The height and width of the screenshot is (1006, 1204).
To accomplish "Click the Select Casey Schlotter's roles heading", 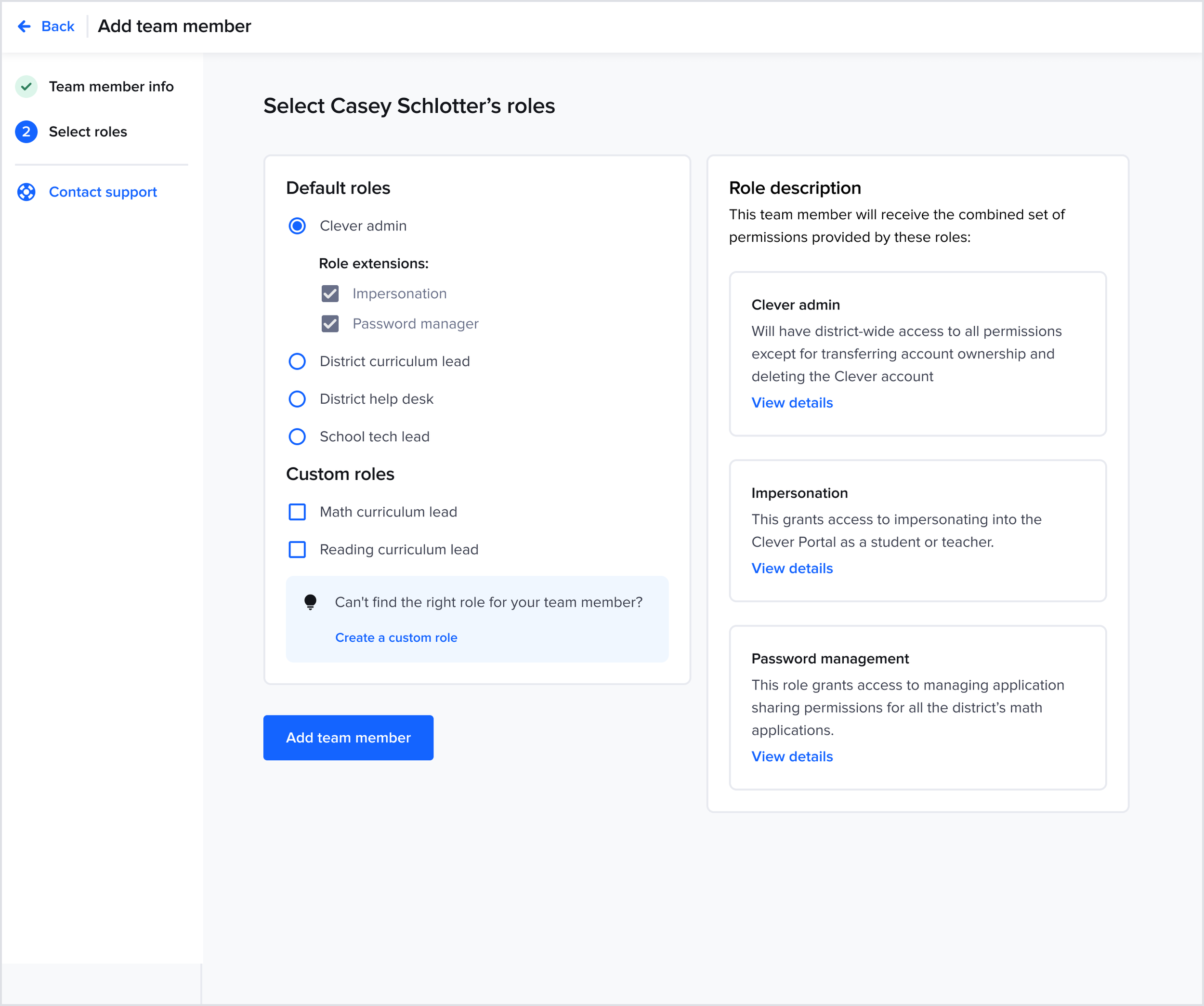I will coord(409,106).
